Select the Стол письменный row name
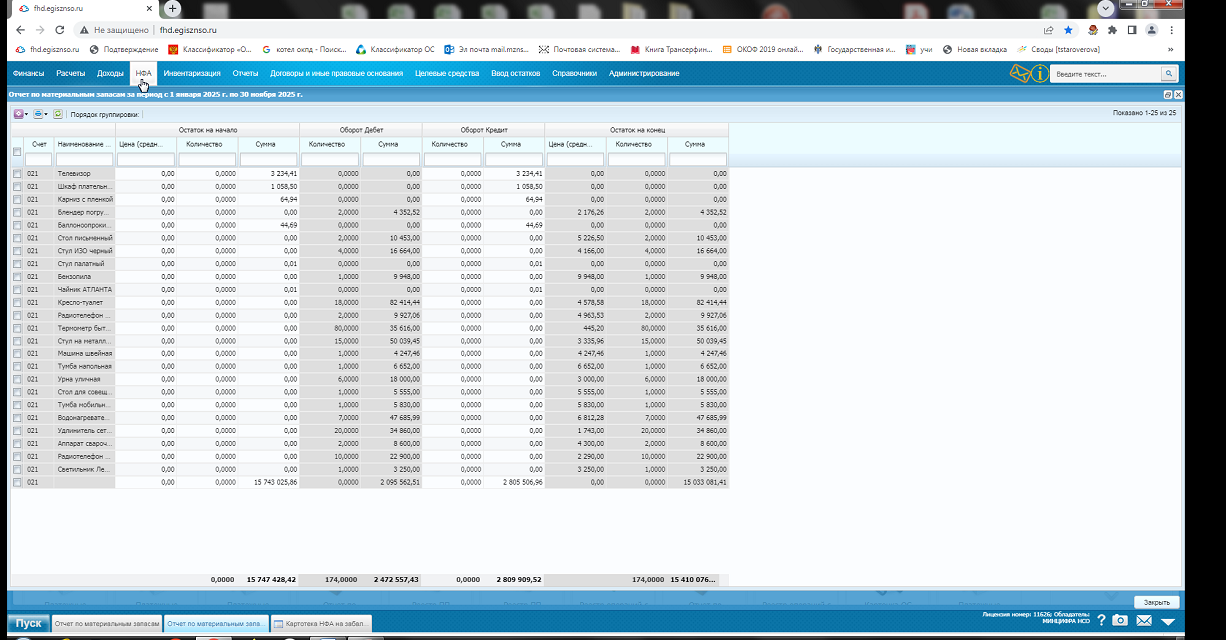This screenshot has width=1226, height=640. (84, 238)
